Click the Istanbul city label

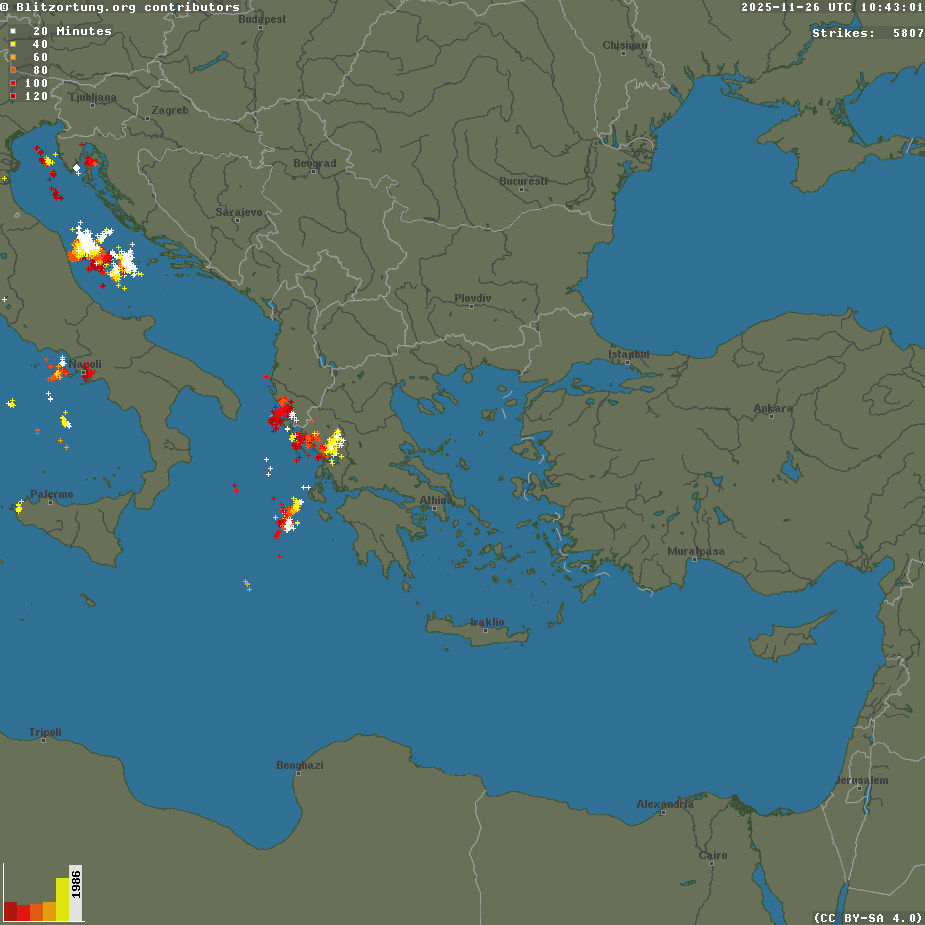coord(629,354)
